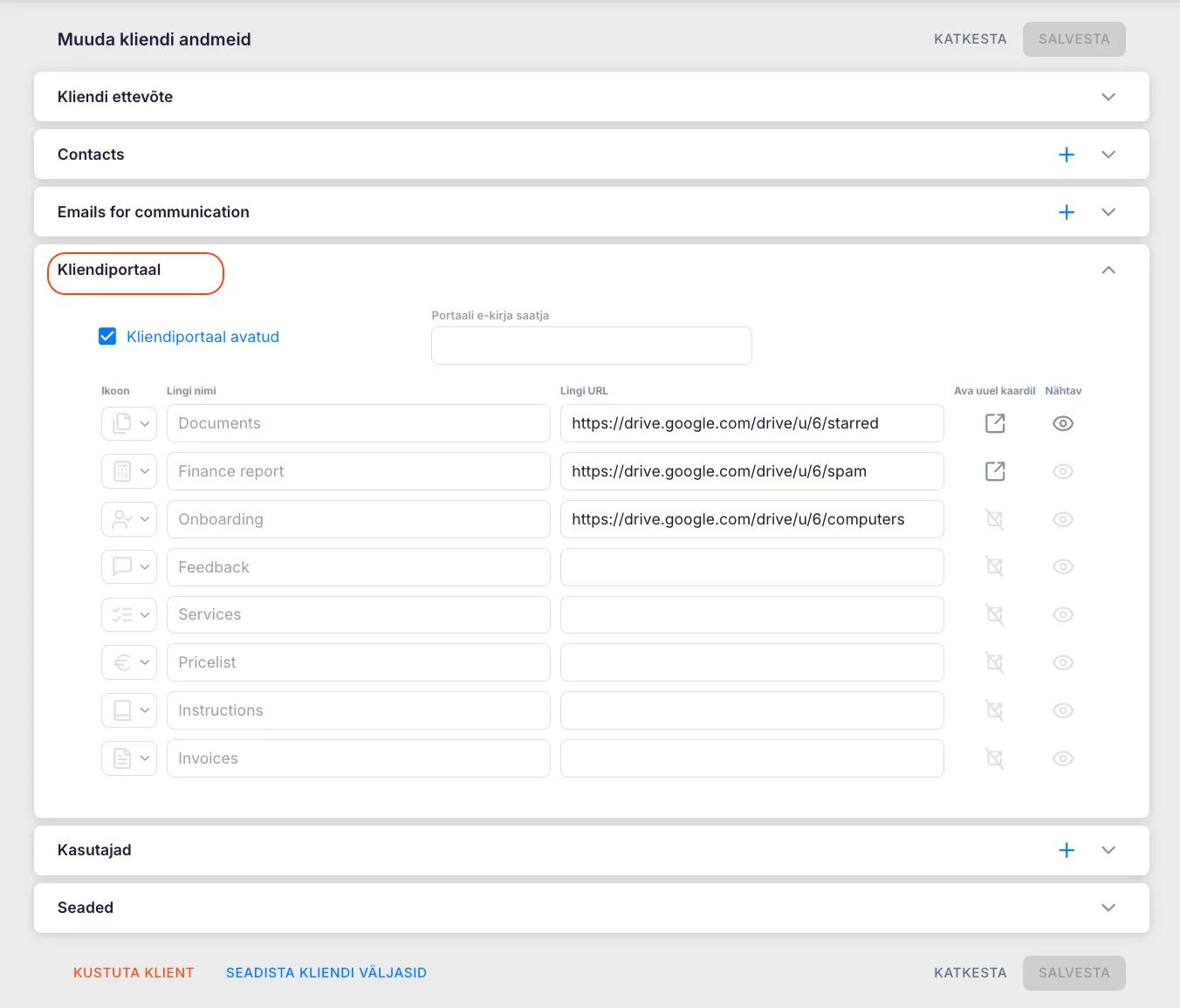The image size is (1180, 1008).
Task: Expand the Seaded section
Action: tap(1108, 908)
